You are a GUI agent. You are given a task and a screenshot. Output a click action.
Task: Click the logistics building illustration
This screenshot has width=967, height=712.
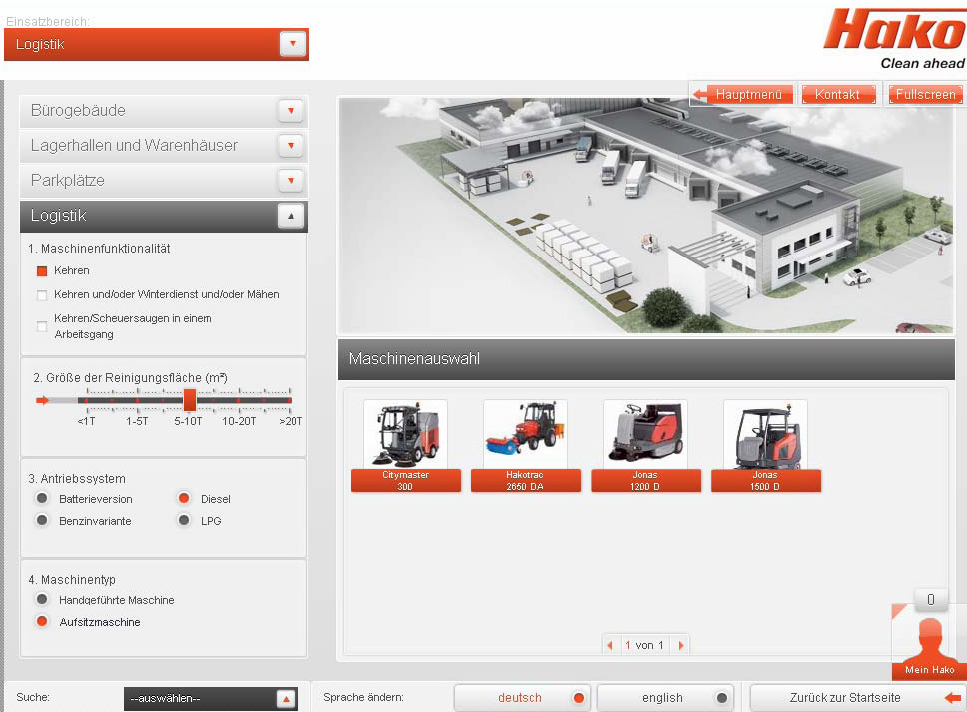pos(646,215)
